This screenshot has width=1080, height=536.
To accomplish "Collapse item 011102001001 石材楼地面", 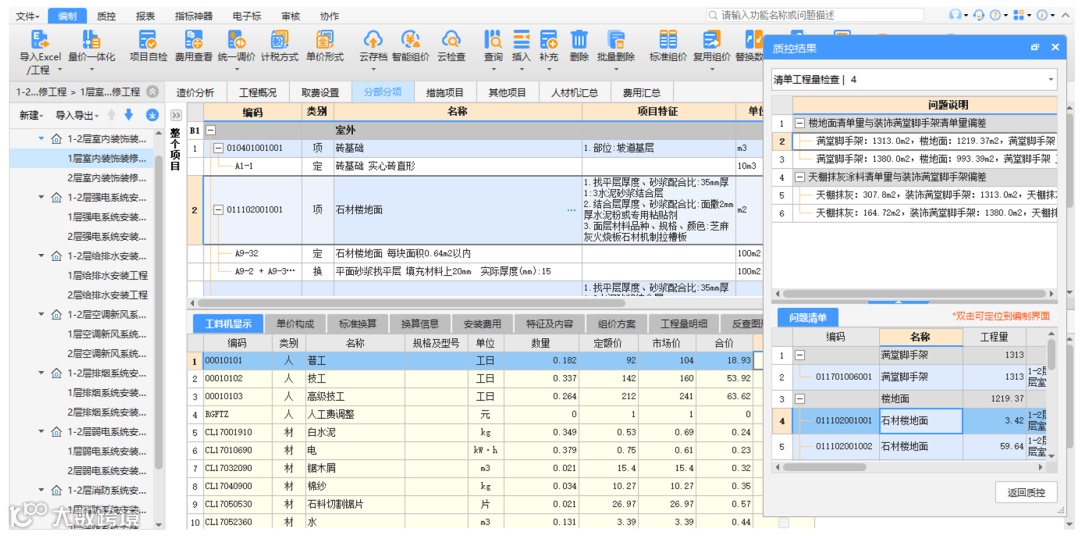I will click(x=218, y=210).
